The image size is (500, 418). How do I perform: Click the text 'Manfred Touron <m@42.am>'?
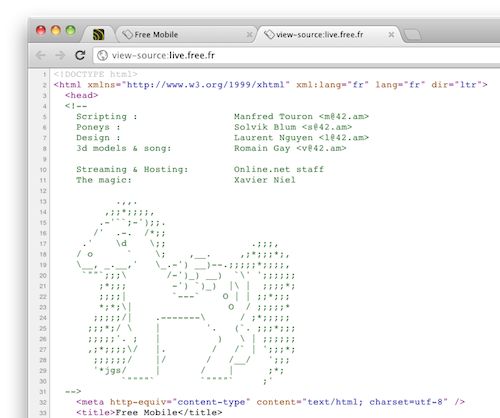point(301,117)
